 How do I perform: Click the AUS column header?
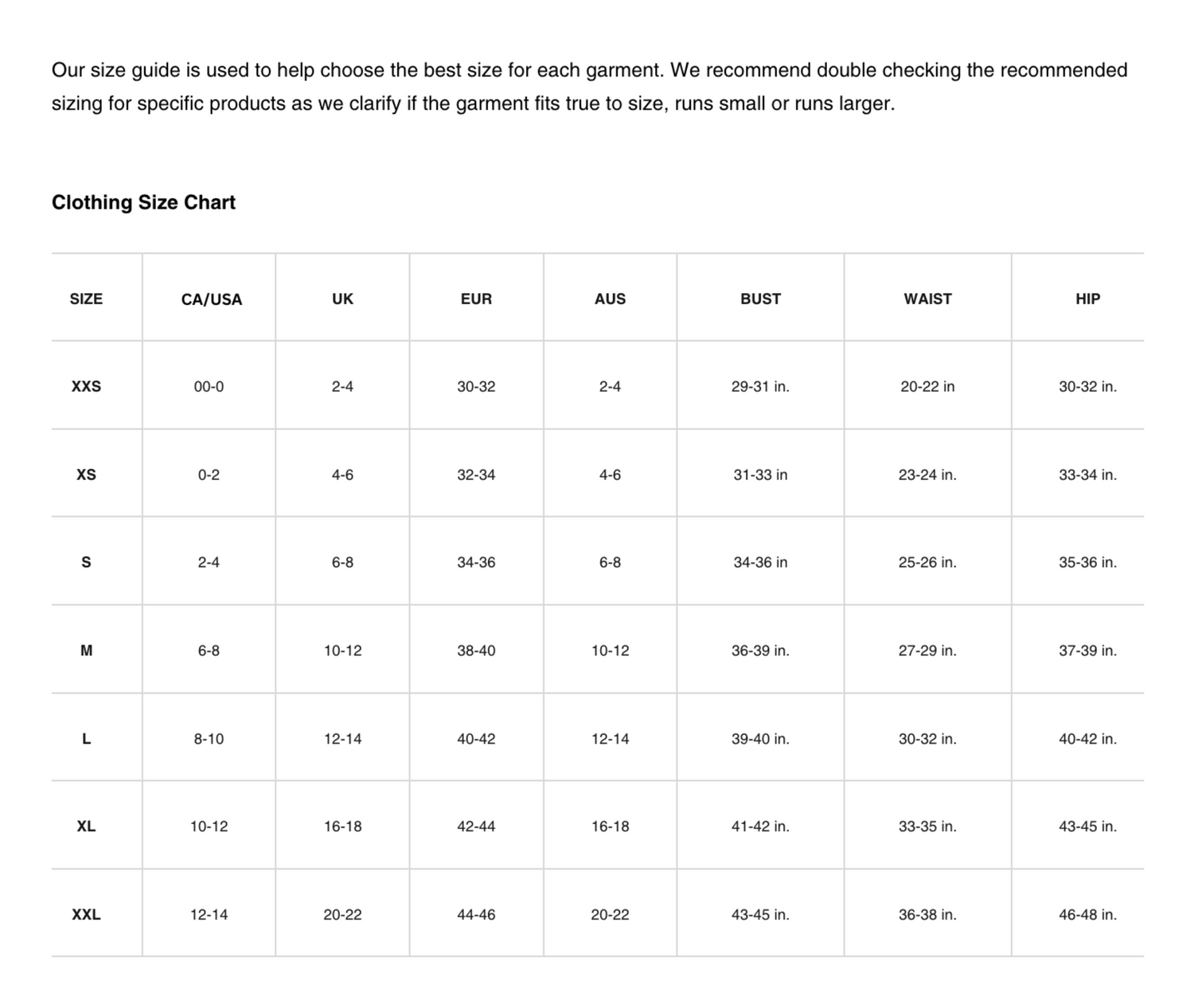[x=610, y=299]
